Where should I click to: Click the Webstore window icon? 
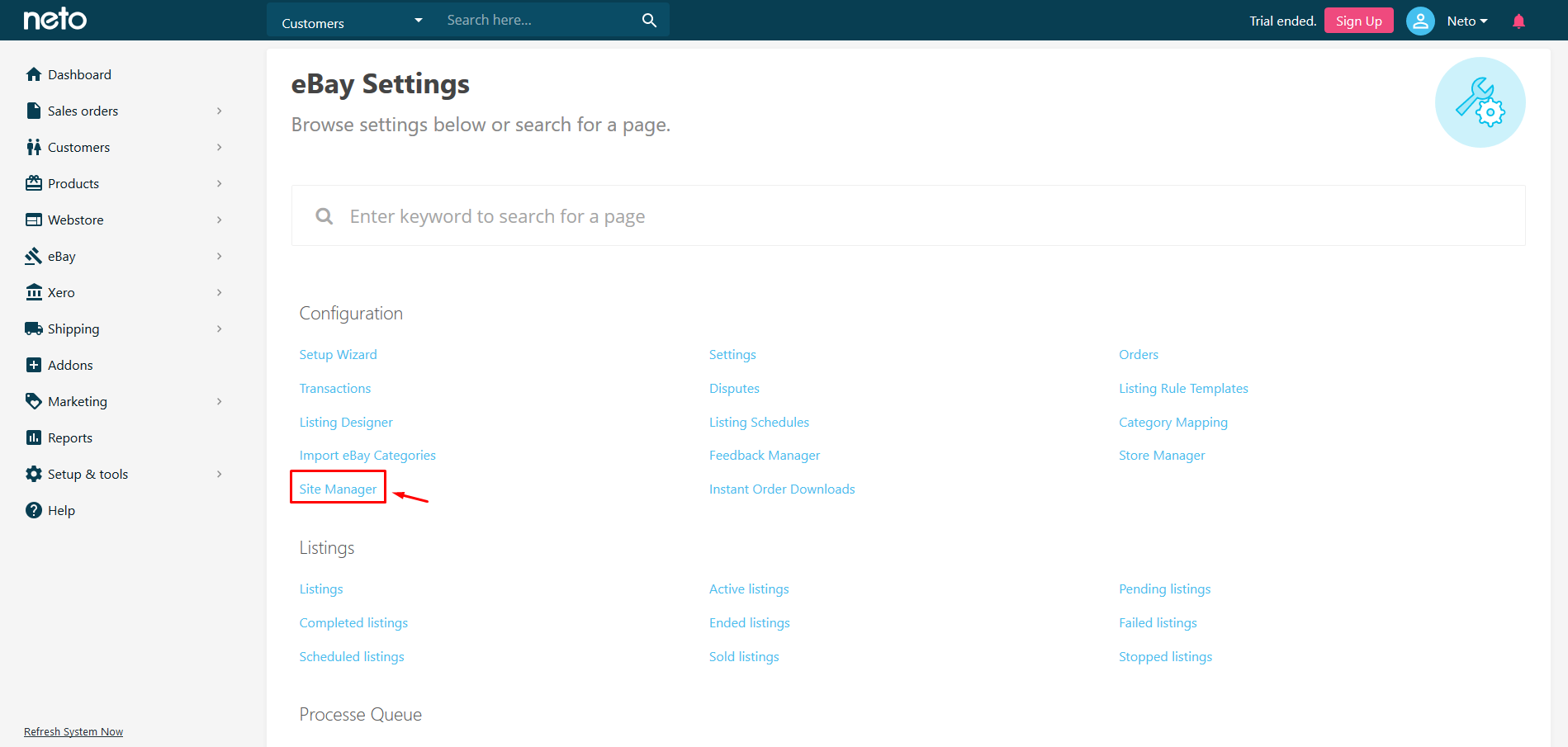[x=34, y=220]
